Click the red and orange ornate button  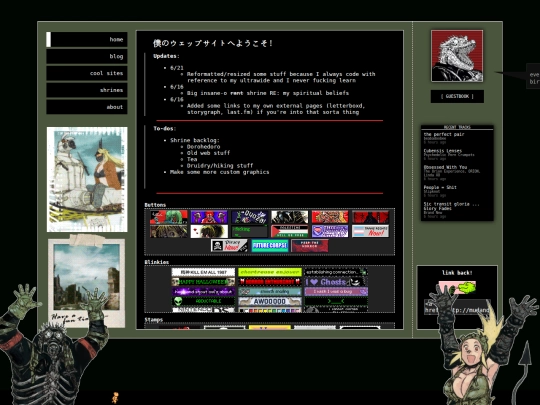pos(330,217)
